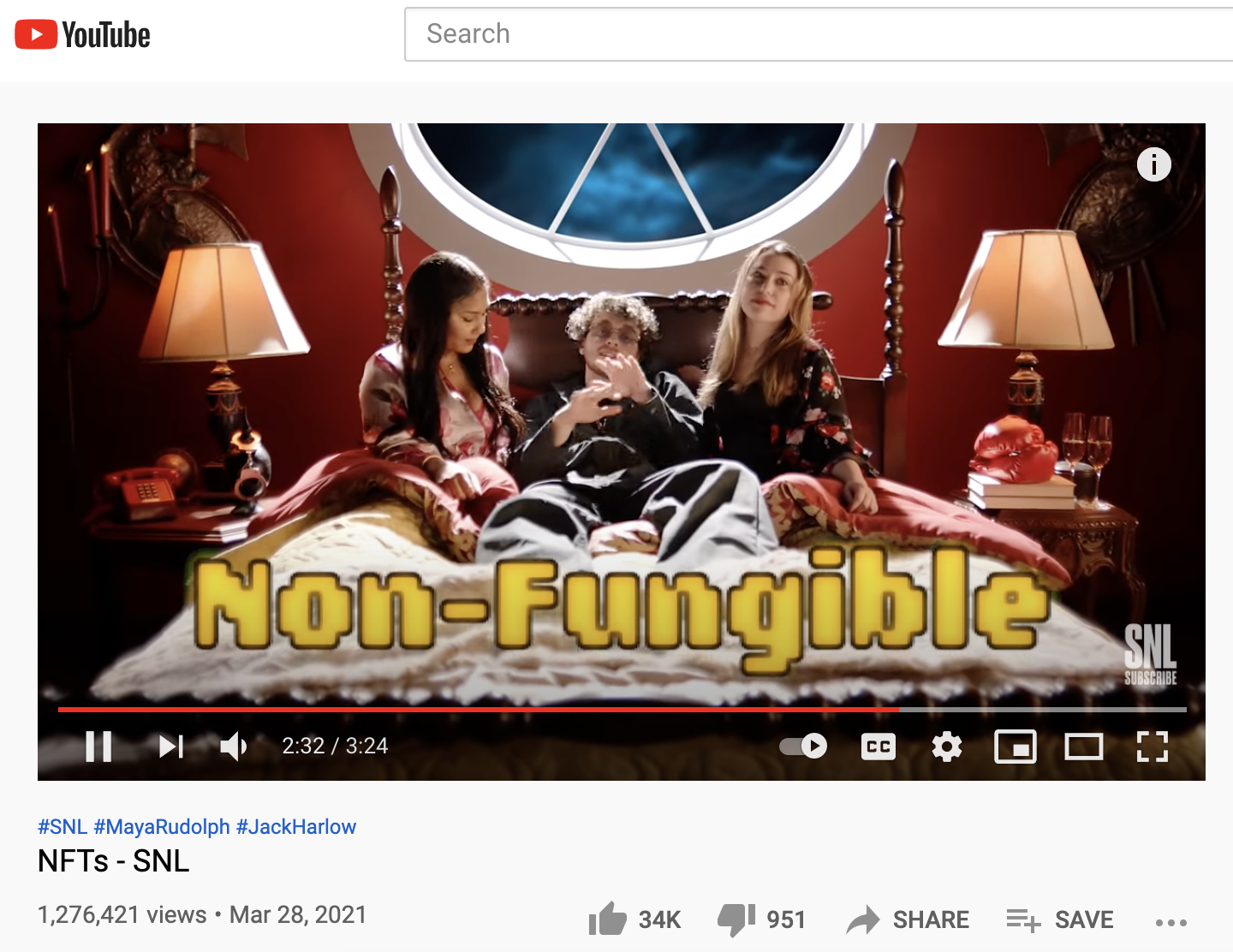Switch to theater mode

(1084, 747)
